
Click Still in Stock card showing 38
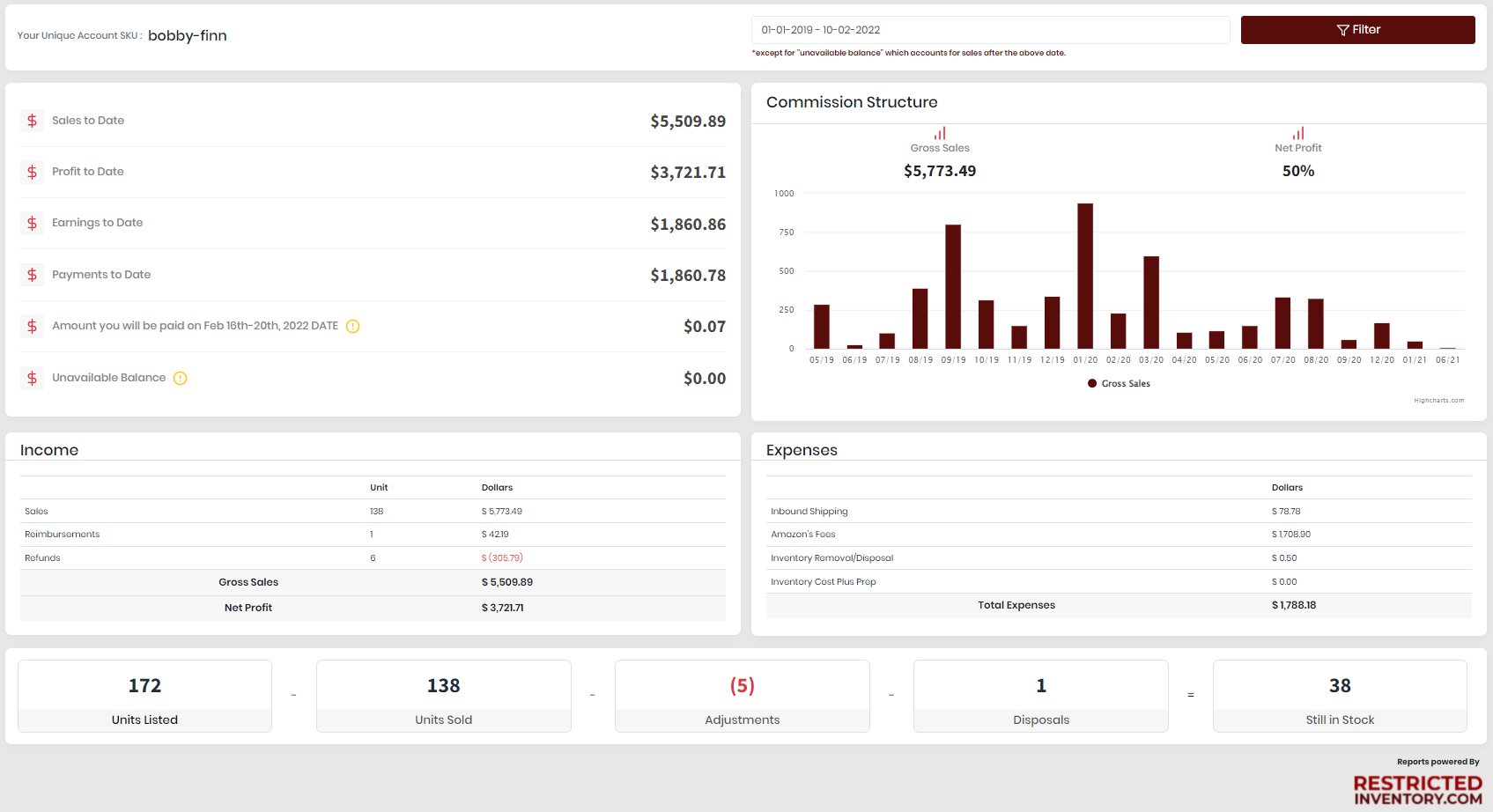tap(1340, 696)
